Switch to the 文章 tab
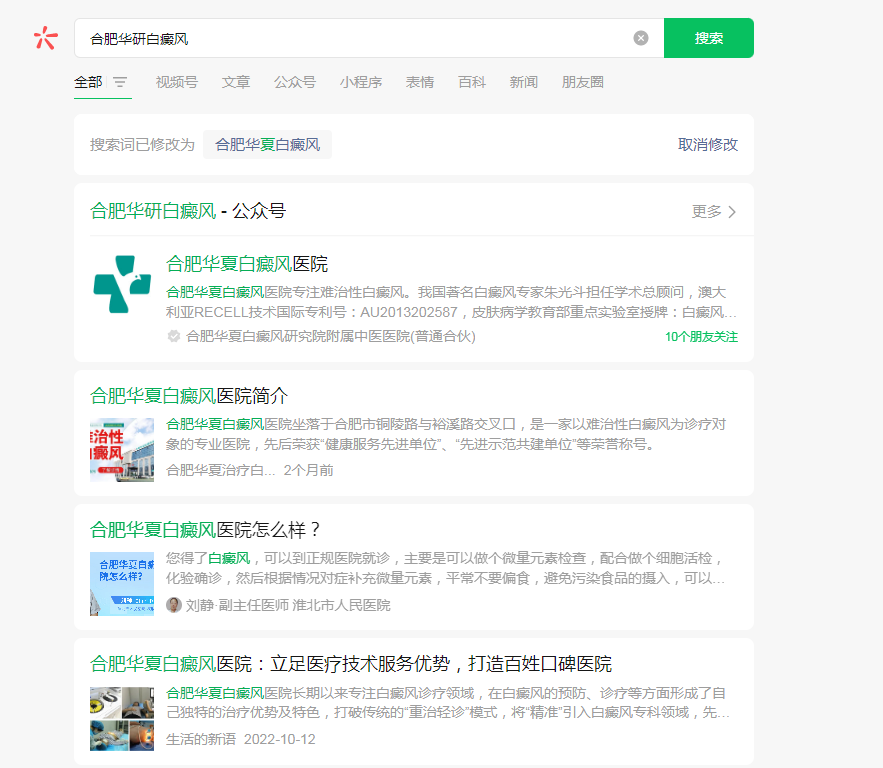 point(236,82)
